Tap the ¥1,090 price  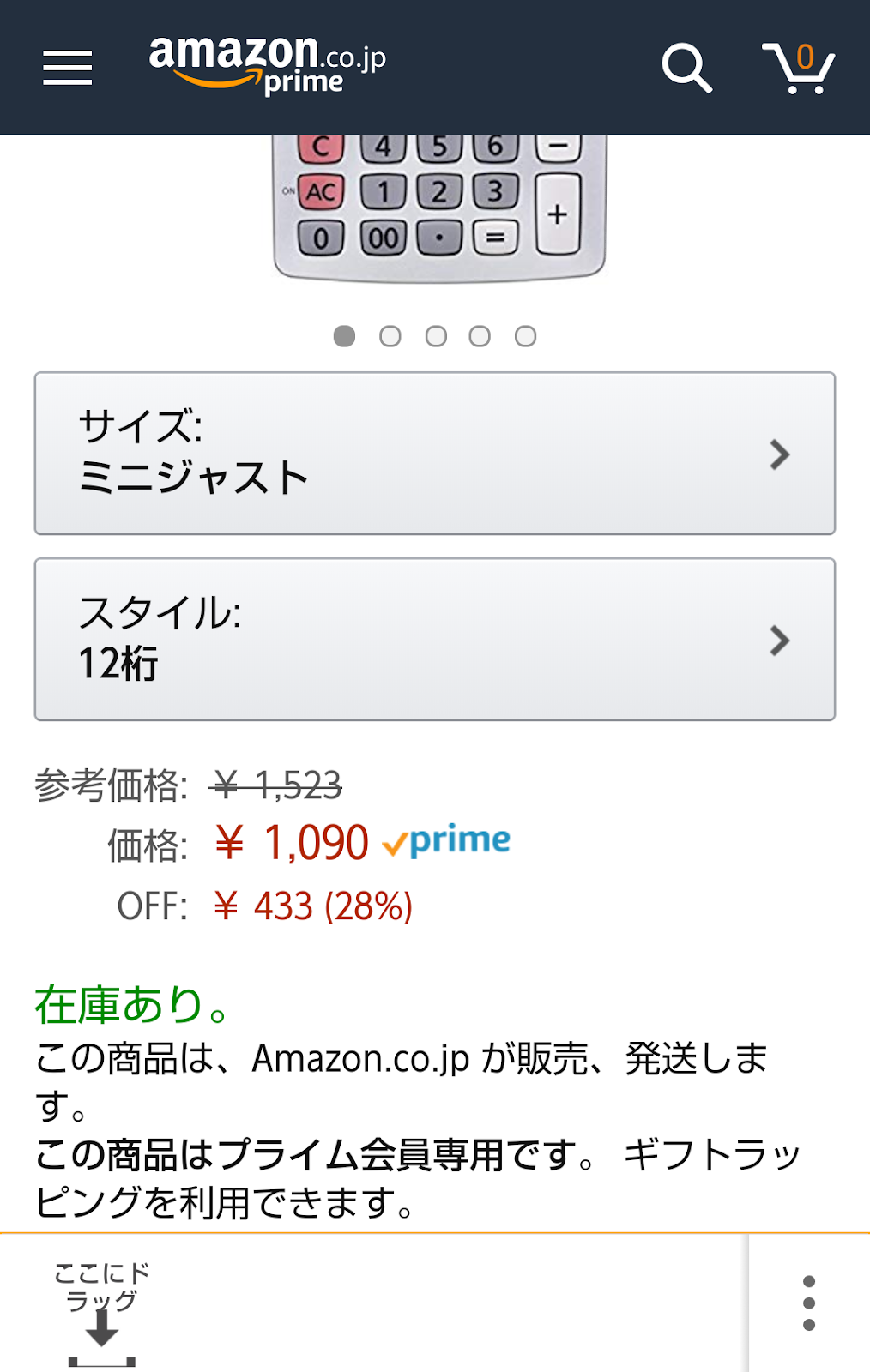[293, 842]
